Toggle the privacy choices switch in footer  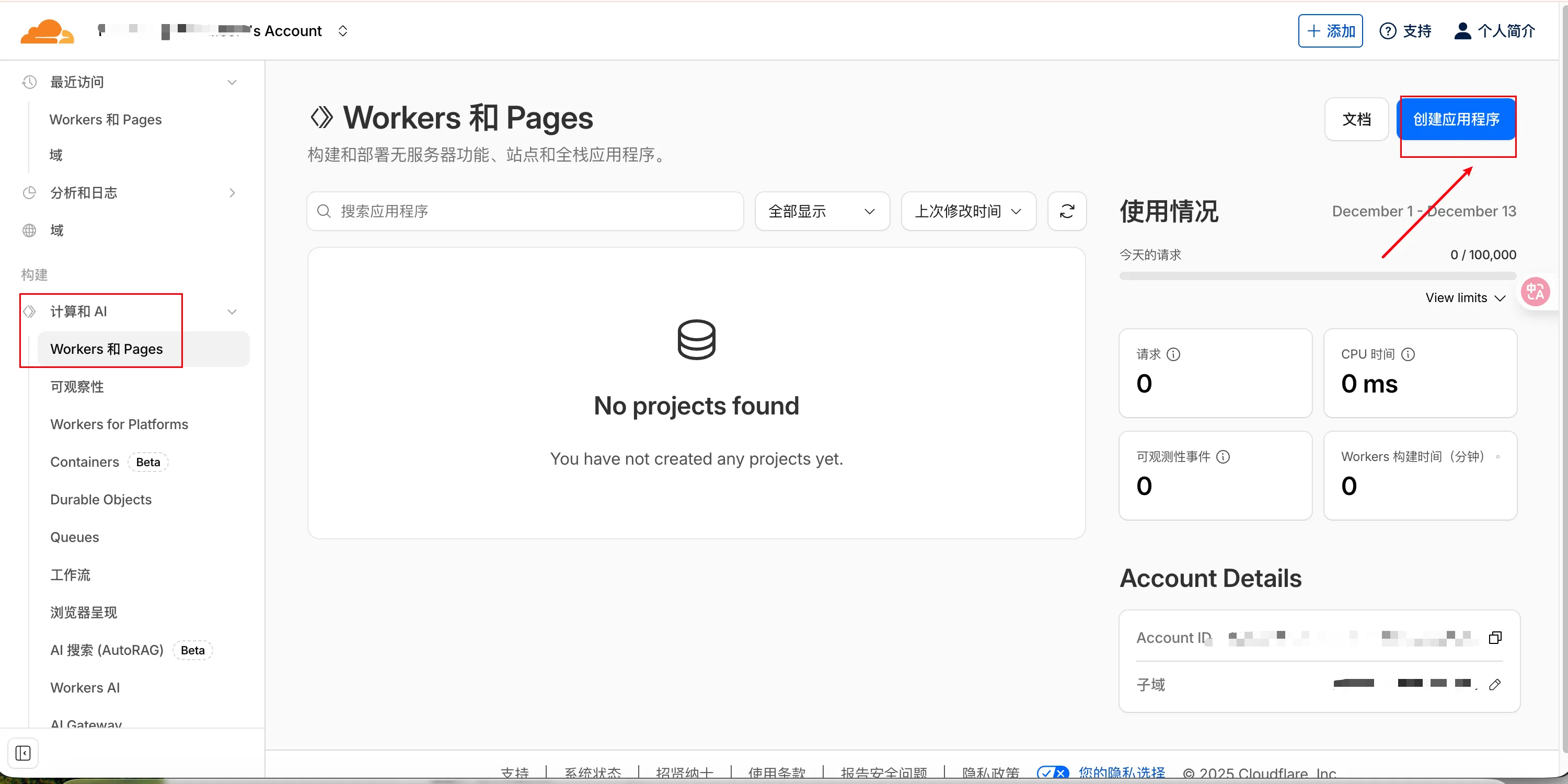click(x=1053, y=773)
